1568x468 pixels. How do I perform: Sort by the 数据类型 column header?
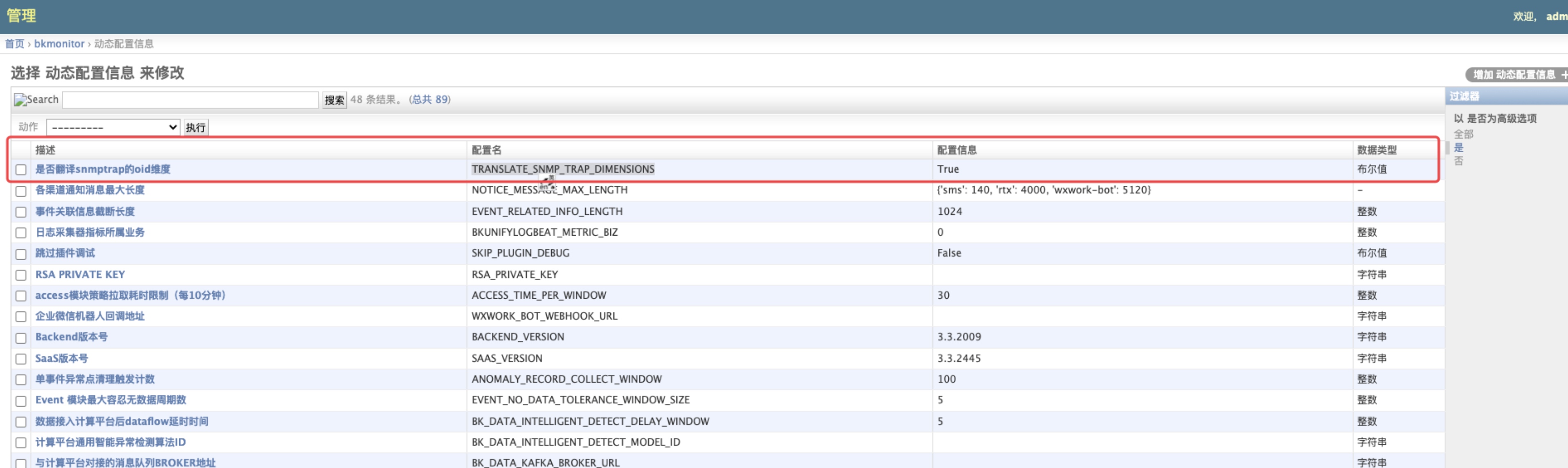click(x=1376, y=150)
